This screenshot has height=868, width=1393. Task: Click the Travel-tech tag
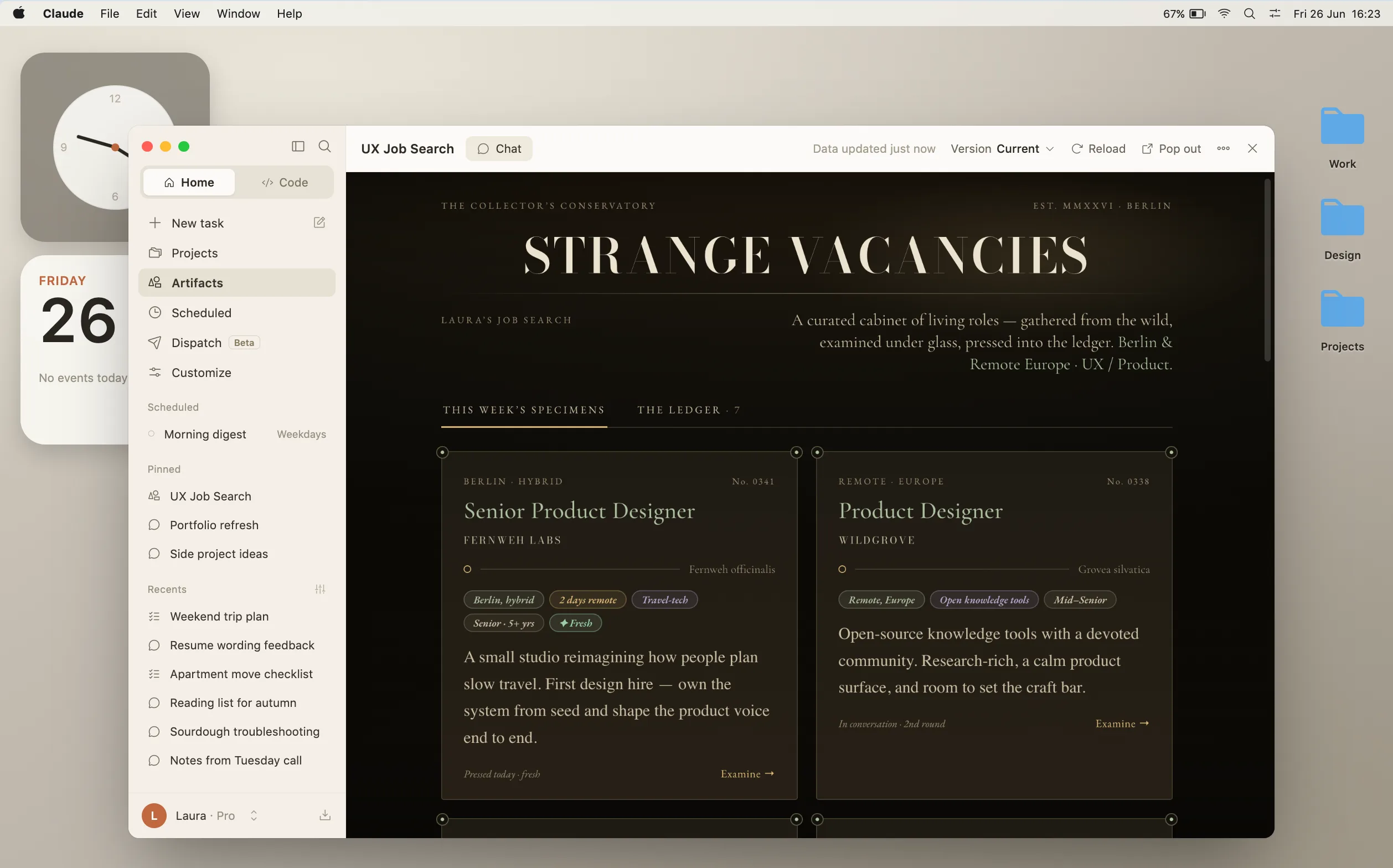coord(664,600)
